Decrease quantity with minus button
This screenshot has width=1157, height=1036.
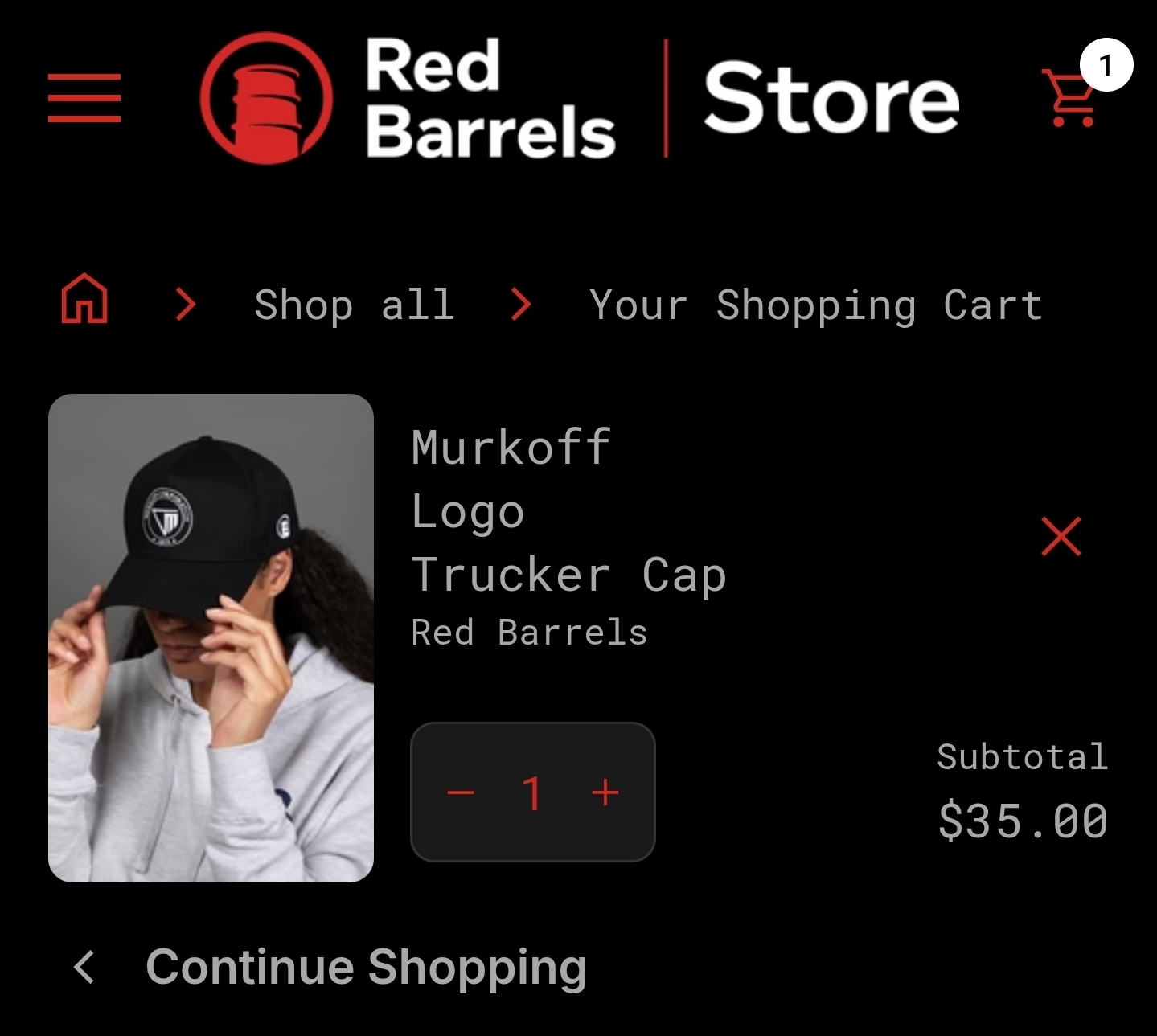(x=461, y=793)
